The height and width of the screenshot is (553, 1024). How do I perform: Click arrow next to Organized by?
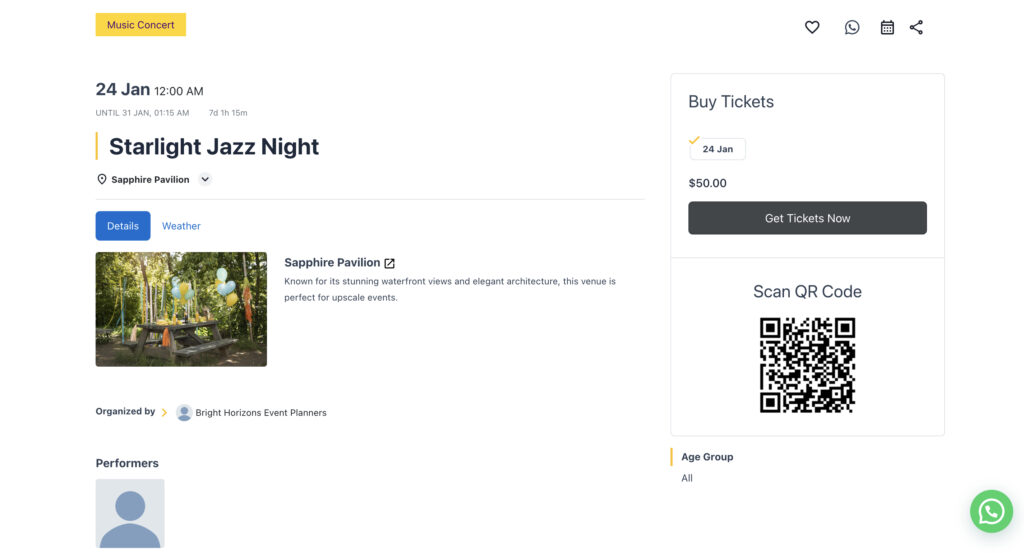tap(165, 412)
